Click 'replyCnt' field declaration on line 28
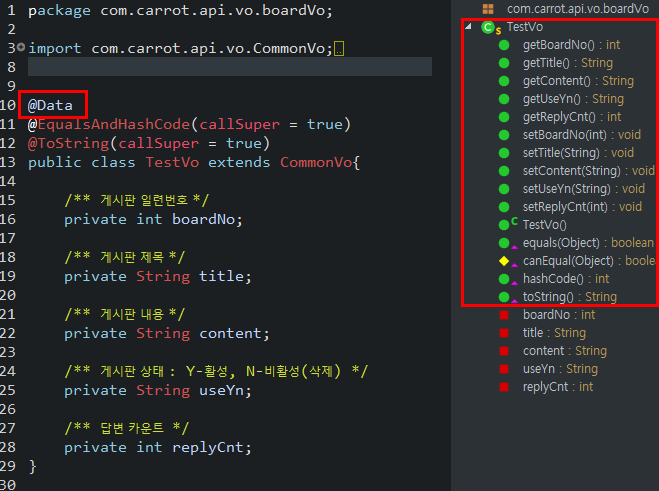Viewport: 659px width, 491px height. 208,448
